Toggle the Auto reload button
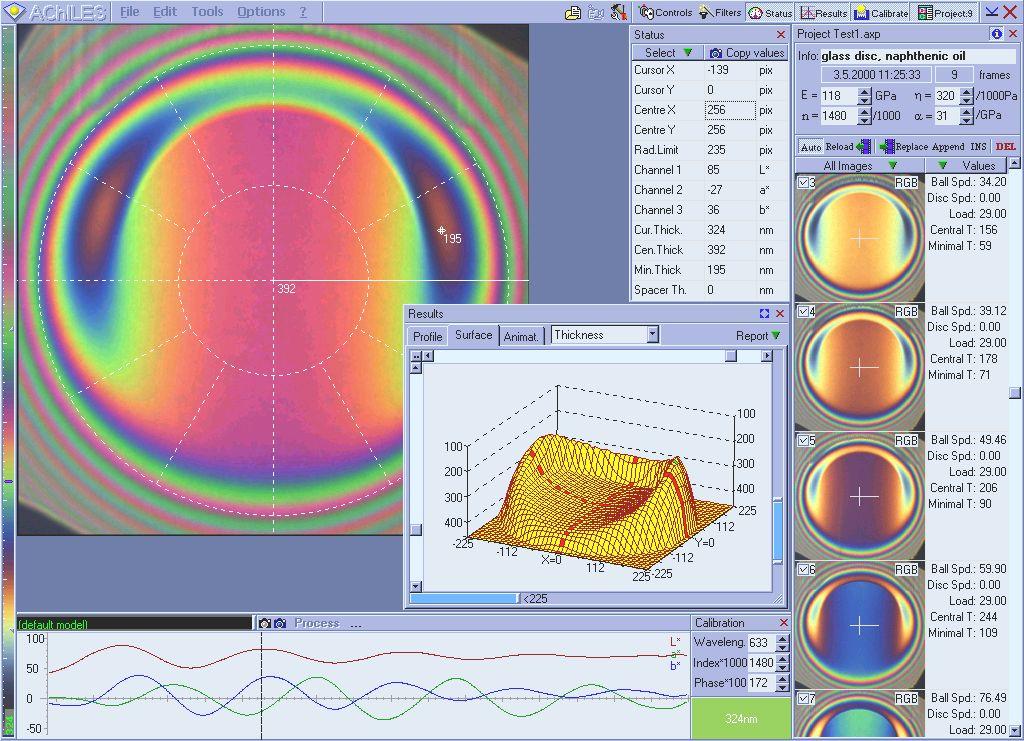Image resolution: width=1024 pixels, height=741 pixels. pos(810,147)
